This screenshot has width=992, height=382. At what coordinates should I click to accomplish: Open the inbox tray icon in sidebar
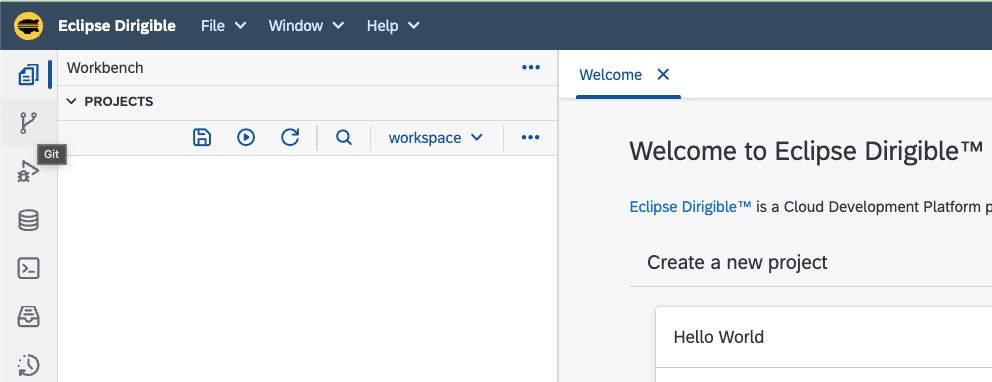pos(28,317)
